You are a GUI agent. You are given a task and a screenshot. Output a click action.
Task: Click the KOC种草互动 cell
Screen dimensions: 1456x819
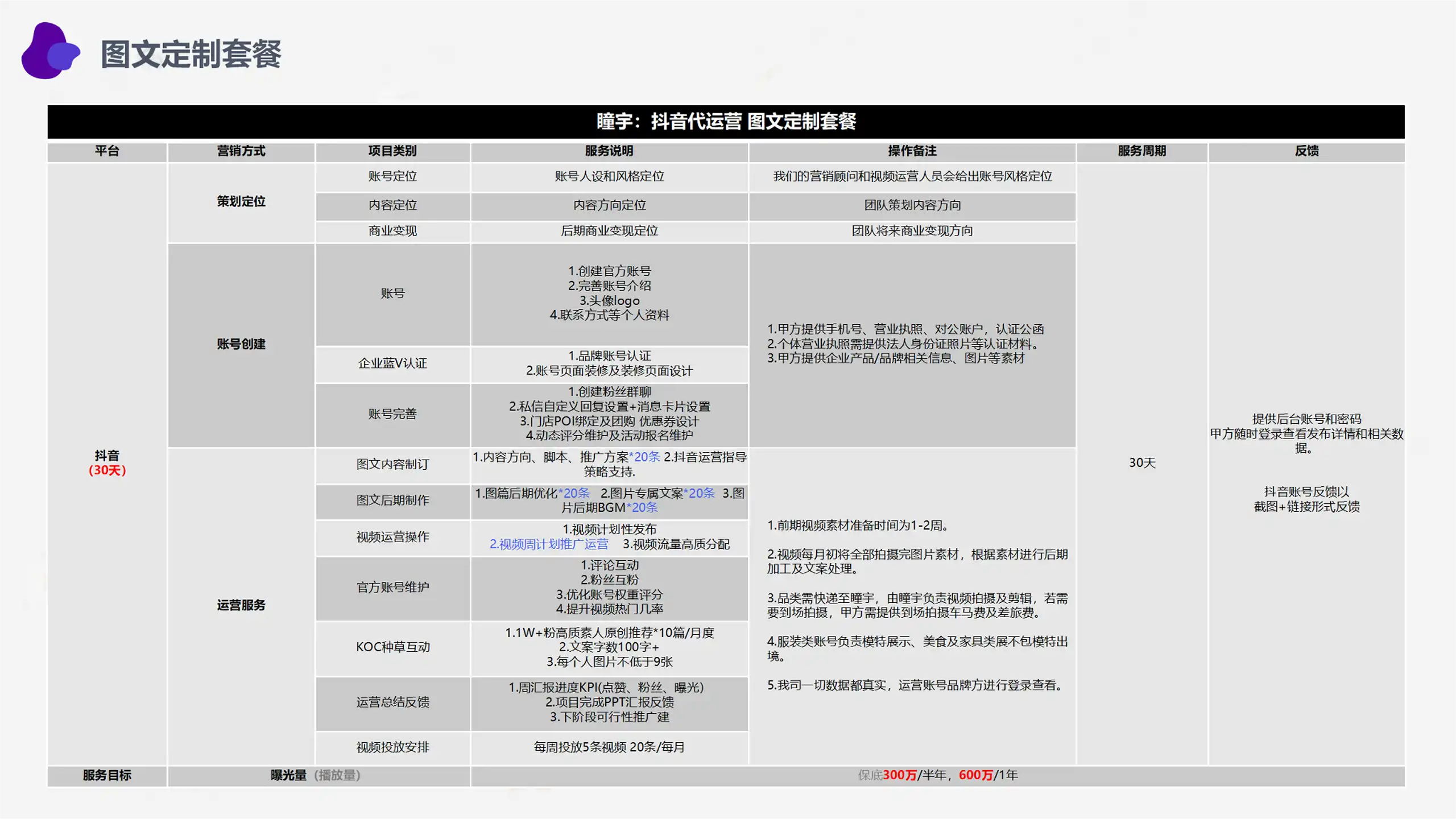[x=392, y=648]
